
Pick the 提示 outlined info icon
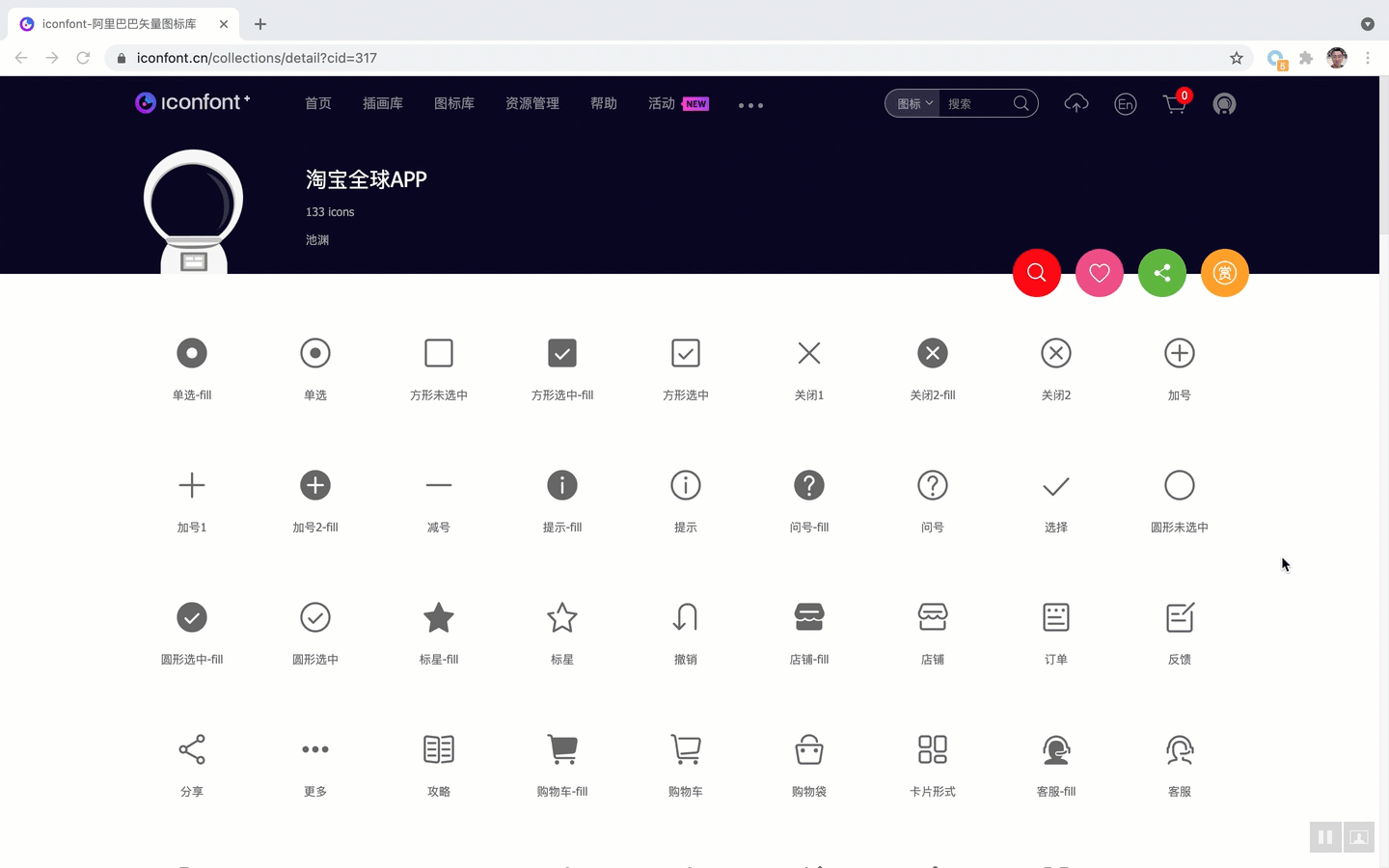tap(686, 485)
